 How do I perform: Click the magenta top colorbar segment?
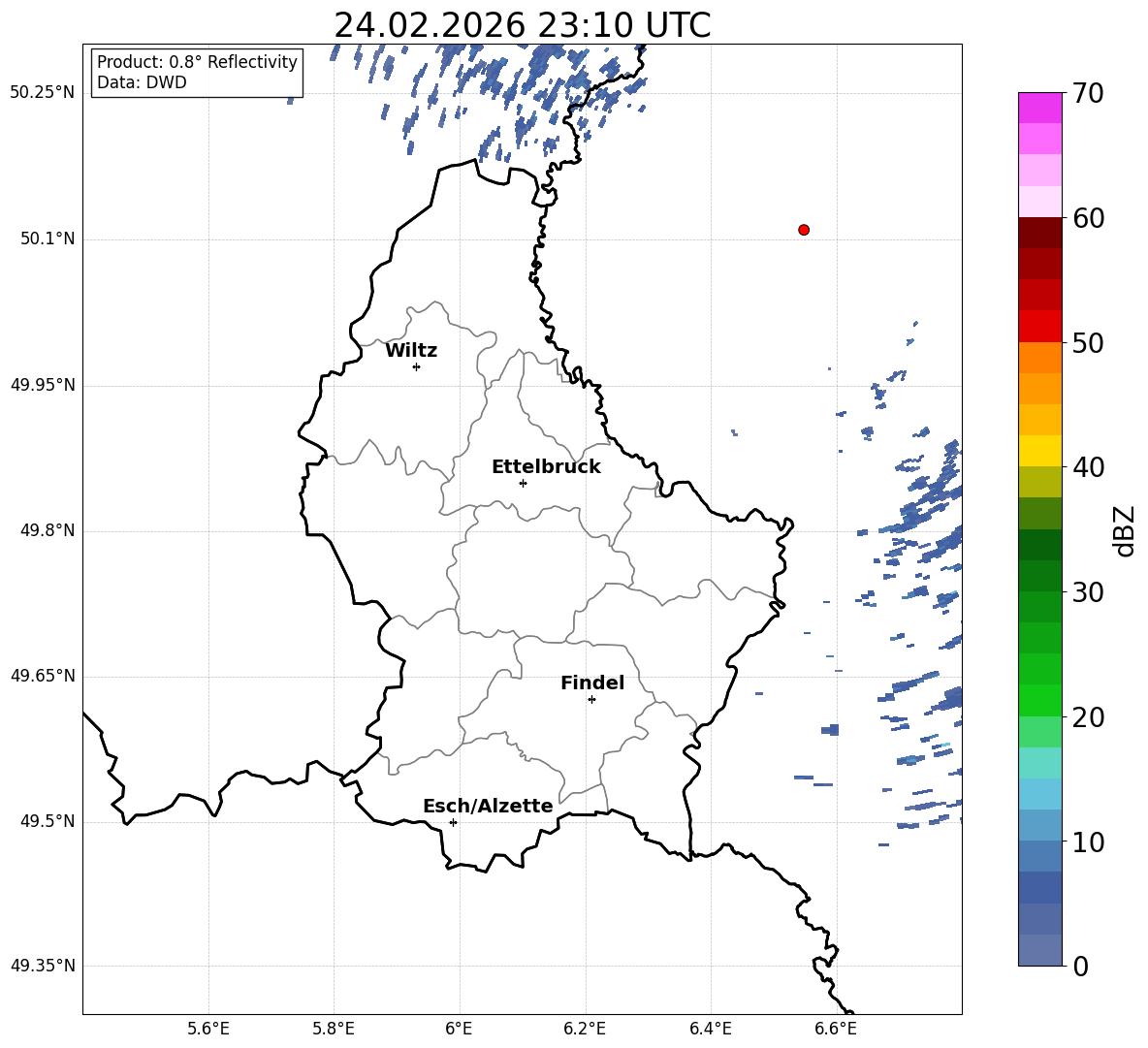pos(1039,109)
